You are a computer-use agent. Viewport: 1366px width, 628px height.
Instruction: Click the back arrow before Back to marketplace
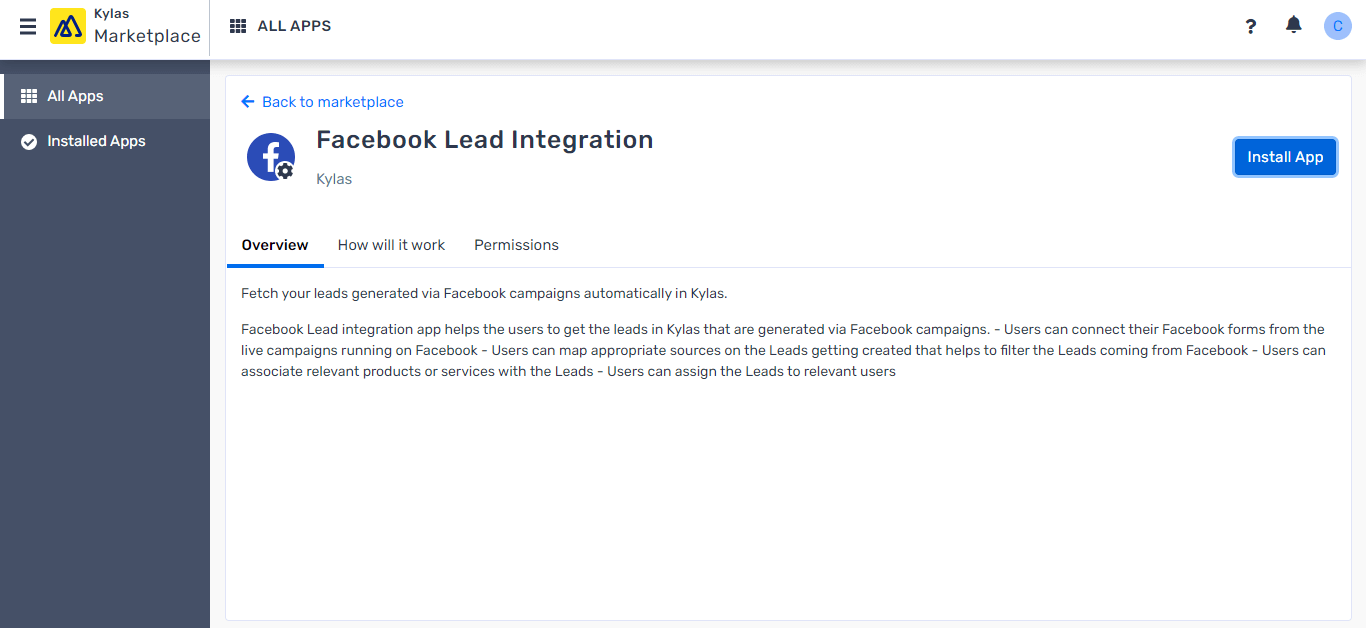[x=246, y=101]
